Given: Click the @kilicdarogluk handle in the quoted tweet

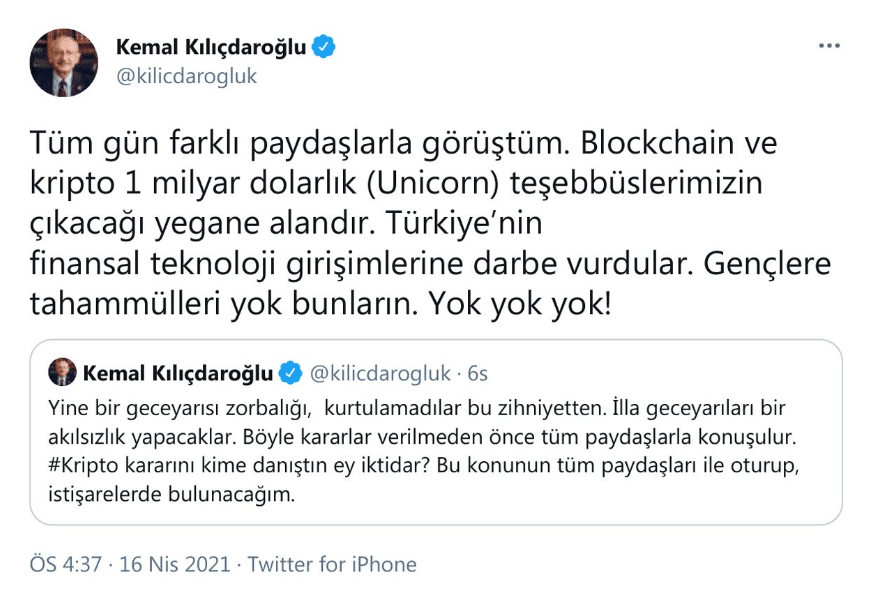Looking at the screenshot, I should pyautogui.click(x=381, y=373).
